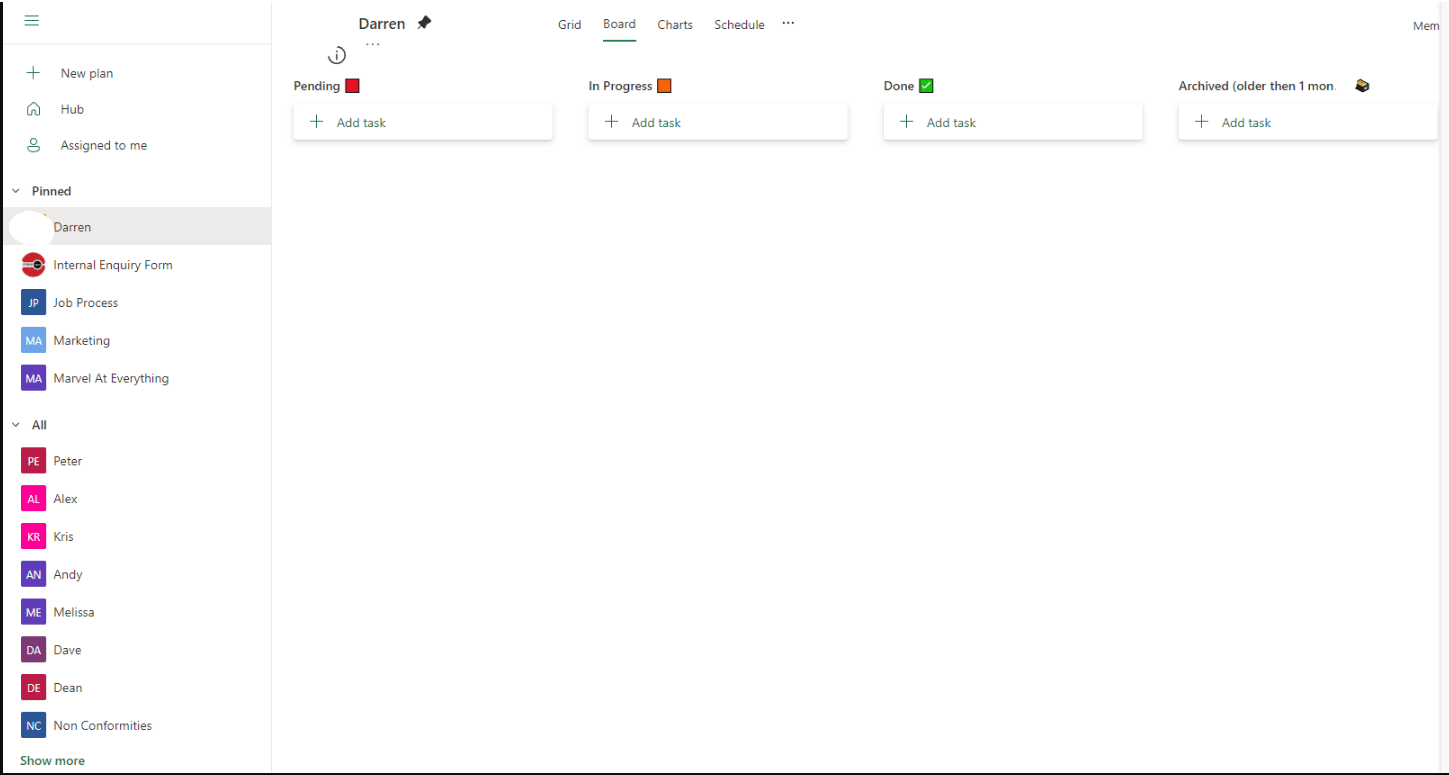Click the NC Non Conformities avatar
Screen dimensions: 1449x775
(x=34, y=726)
